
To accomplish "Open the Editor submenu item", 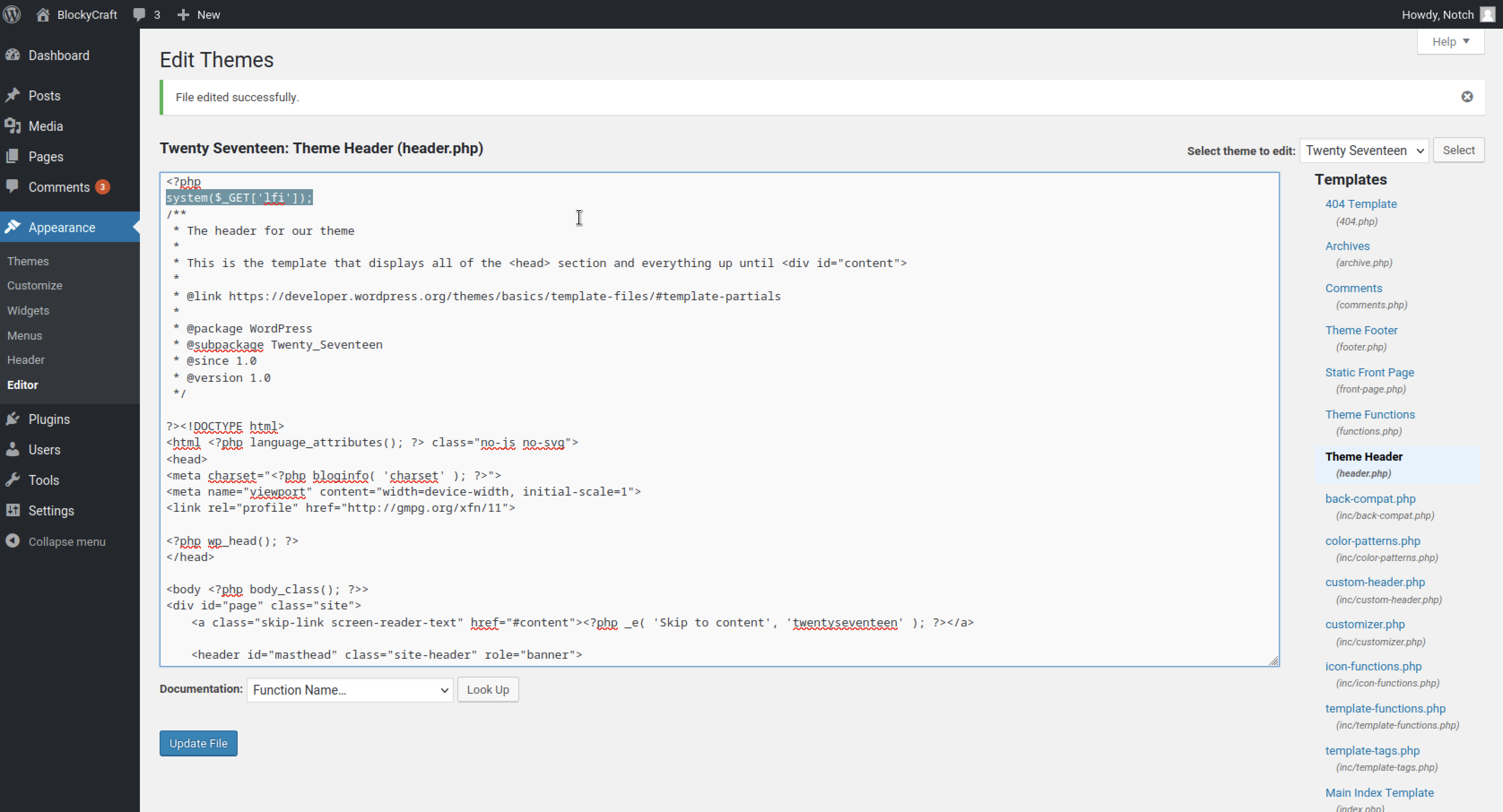I will coord(23,385).
